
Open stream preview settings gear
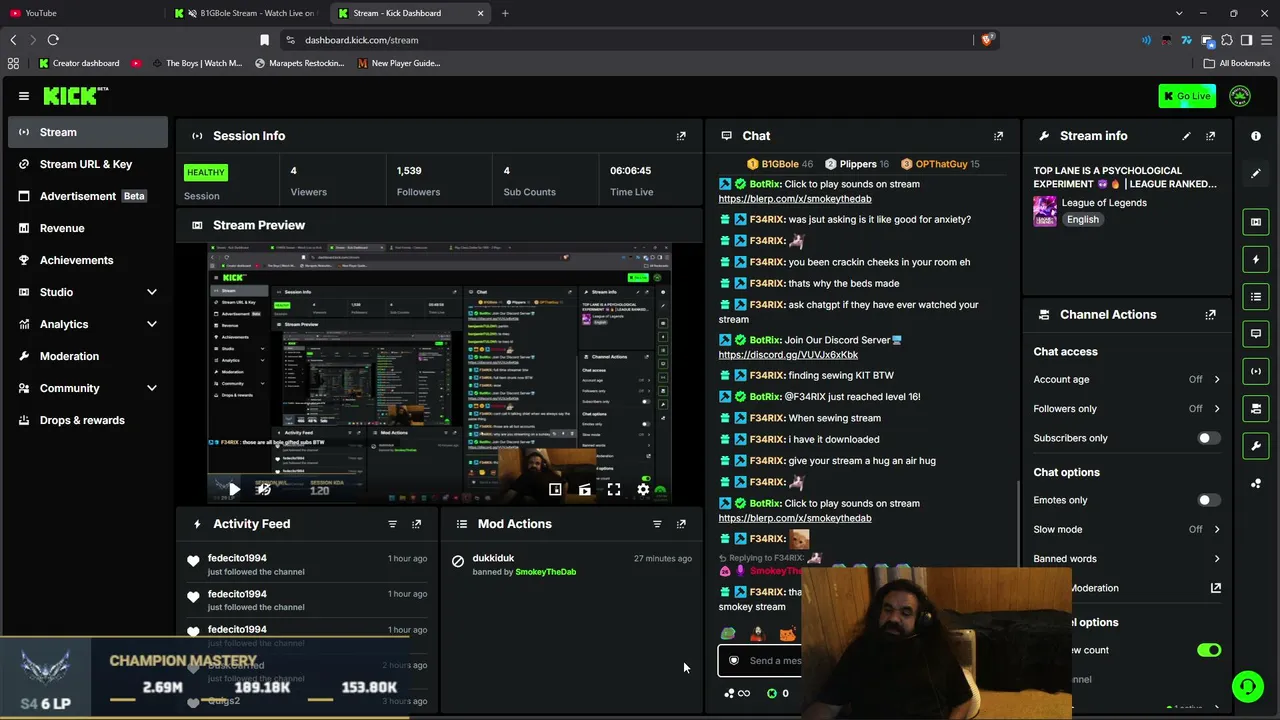point(643,489)
